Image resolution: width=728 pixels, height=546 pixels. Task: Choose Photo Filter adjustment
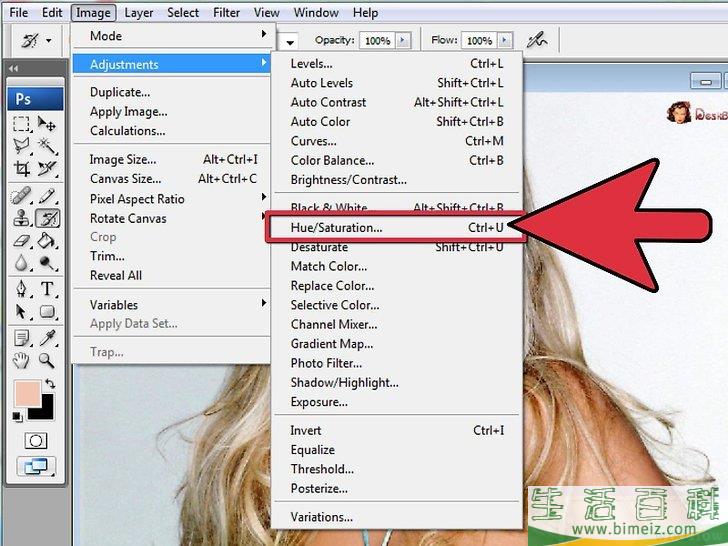[x=396, y=363]
